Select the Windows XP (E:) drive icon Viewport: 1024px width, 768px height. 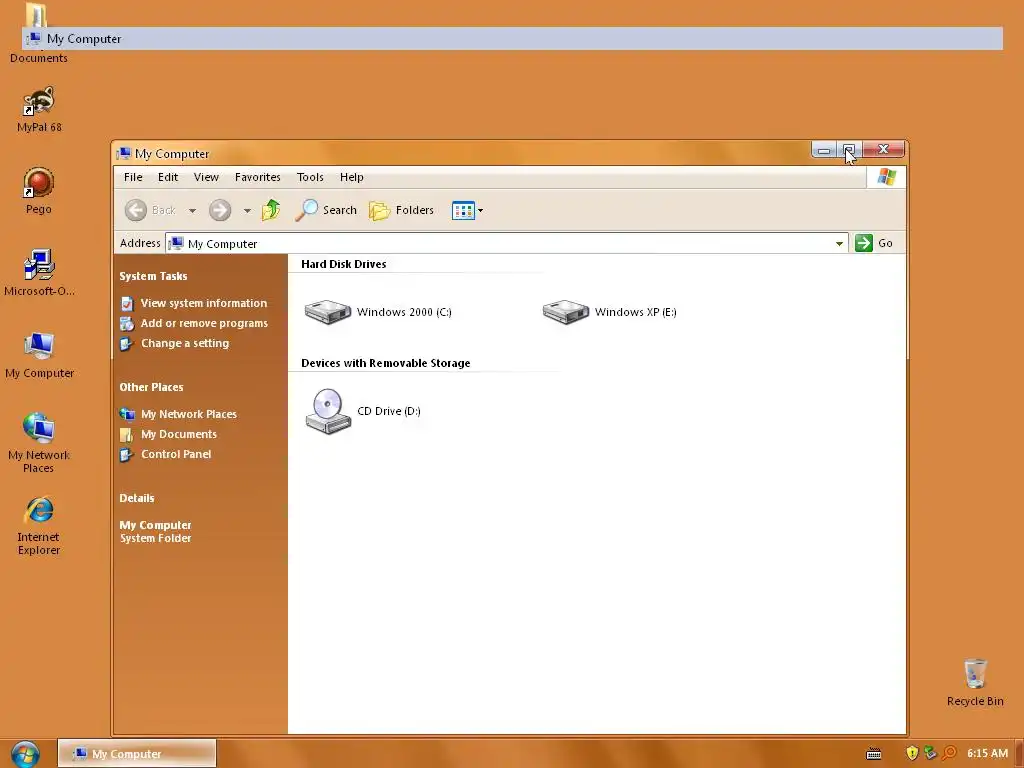coord(566,312)
